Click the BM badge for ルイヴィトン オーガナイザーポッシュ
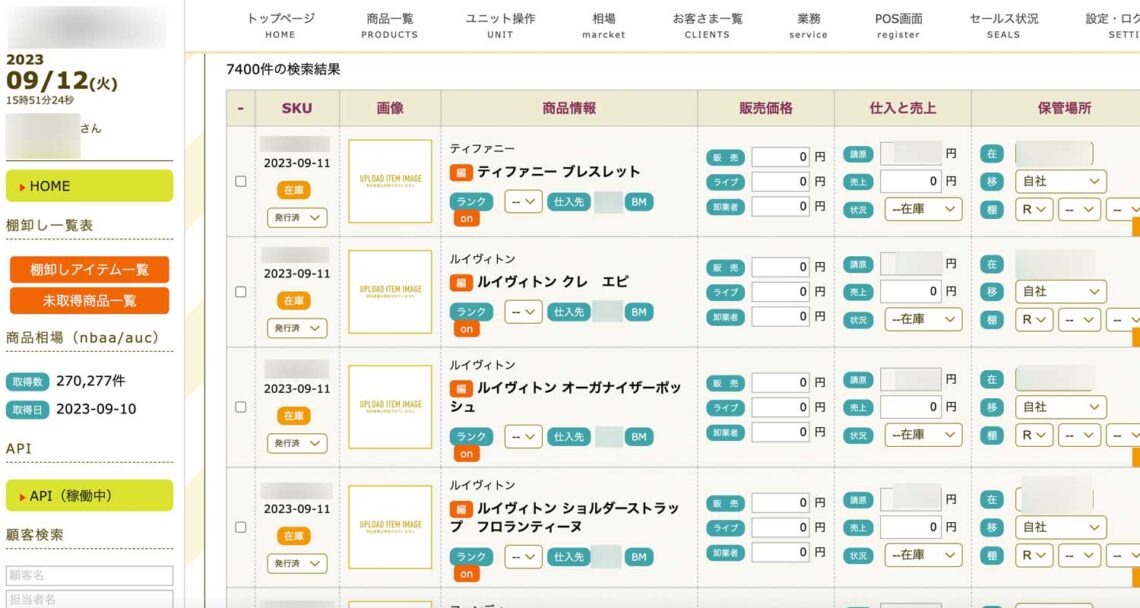 click(639, 436)
